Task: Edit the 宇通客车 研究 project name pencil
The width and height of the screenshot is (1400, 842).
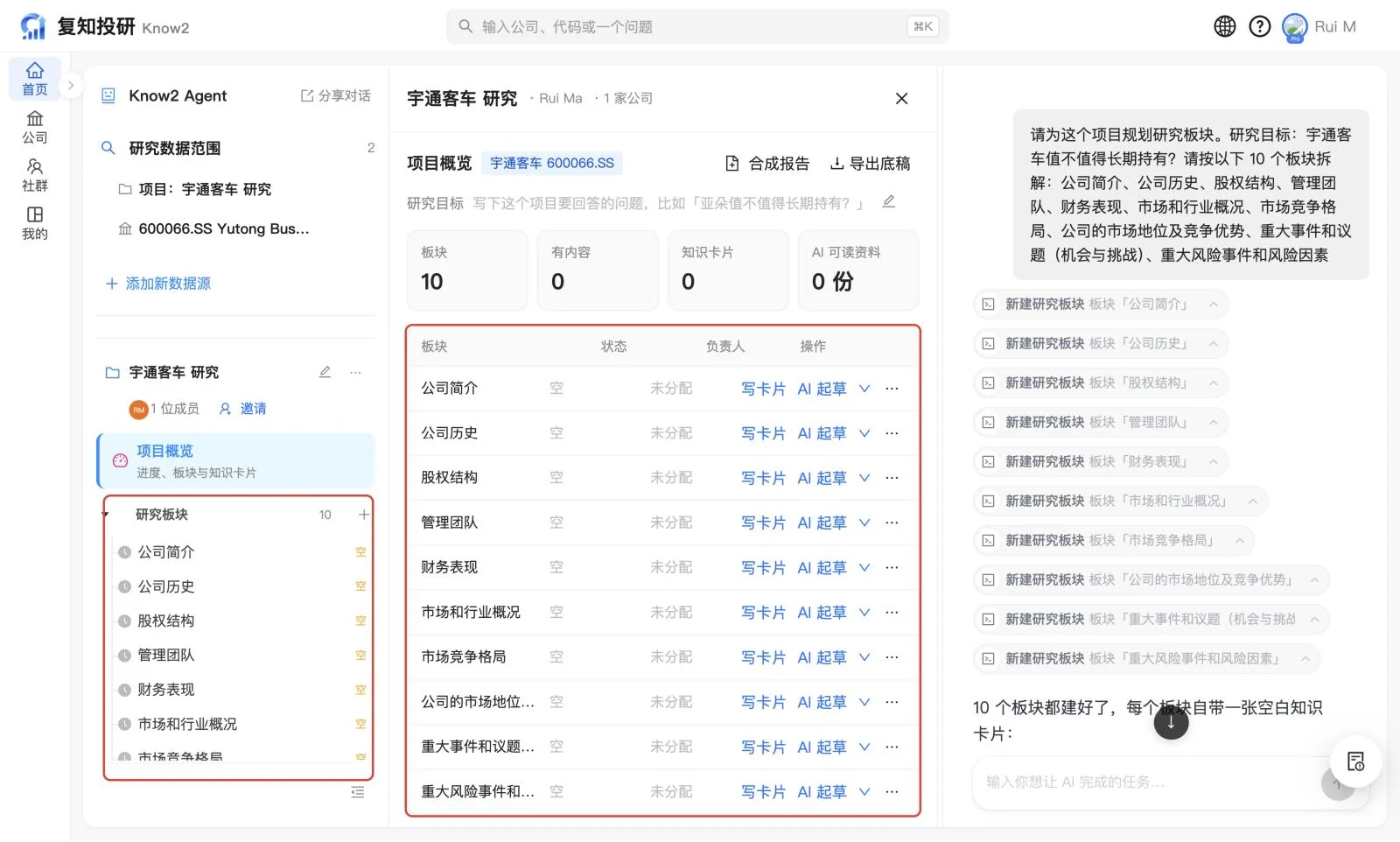Action: pyautogui.click(x=325, y=372)
